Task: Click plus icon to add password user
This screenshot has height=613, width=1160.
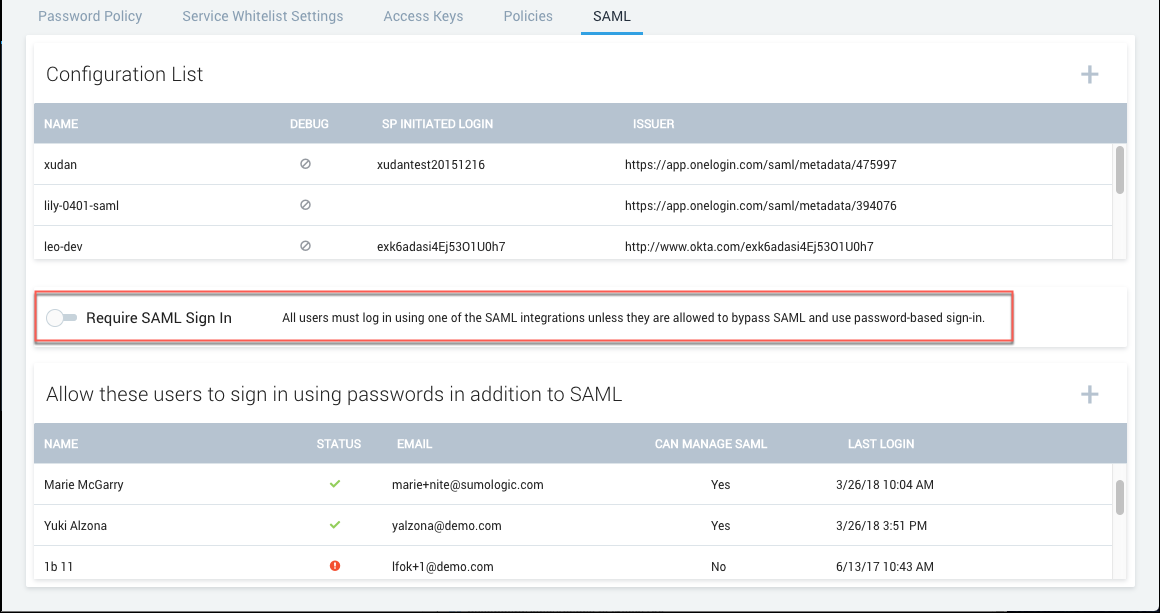Action: coord(1089,395)
